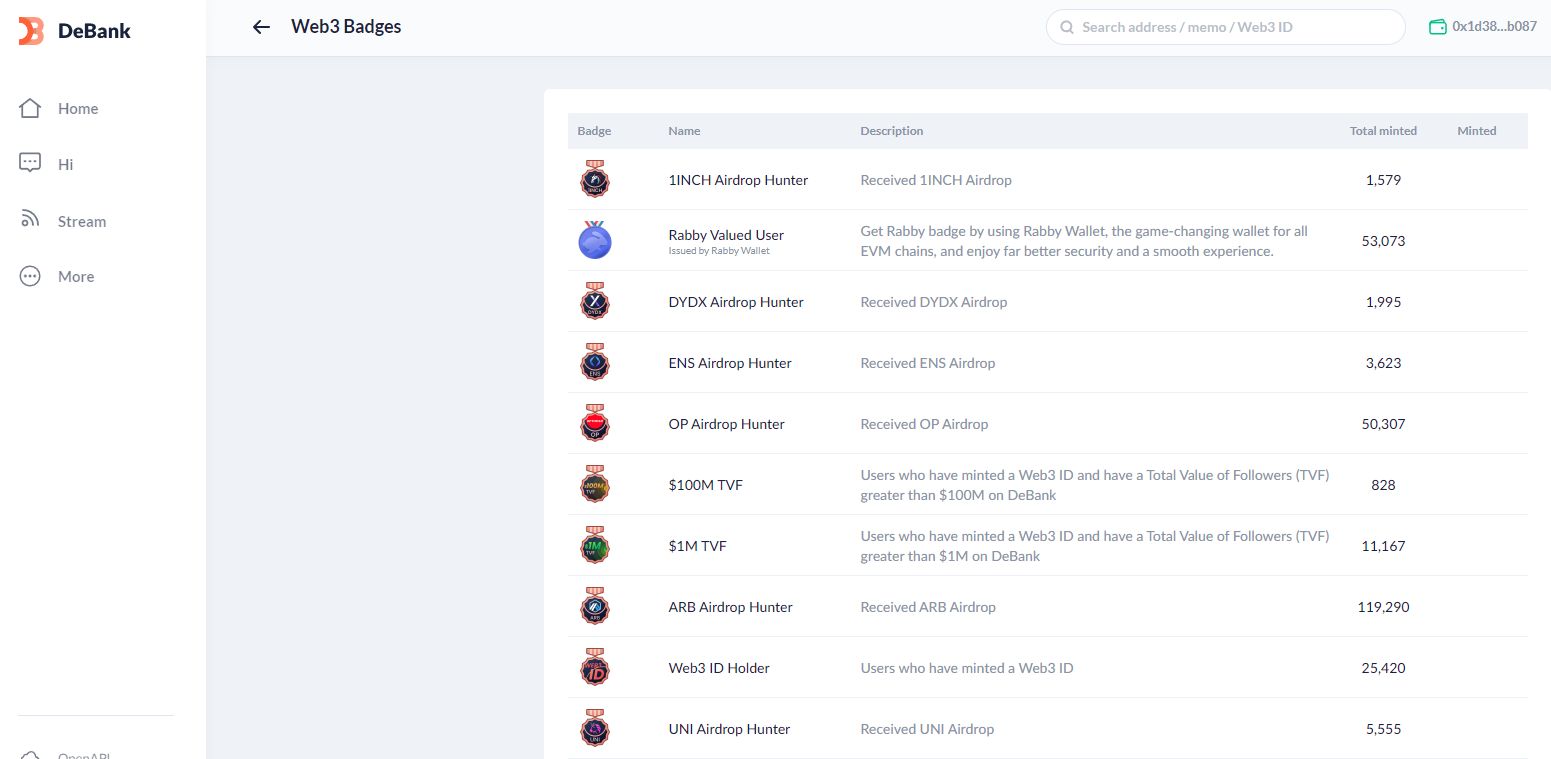Open the Hi chat bubble icon
Image resolution: width=1551 pixels, height=759 pixels.
point(30,163)
